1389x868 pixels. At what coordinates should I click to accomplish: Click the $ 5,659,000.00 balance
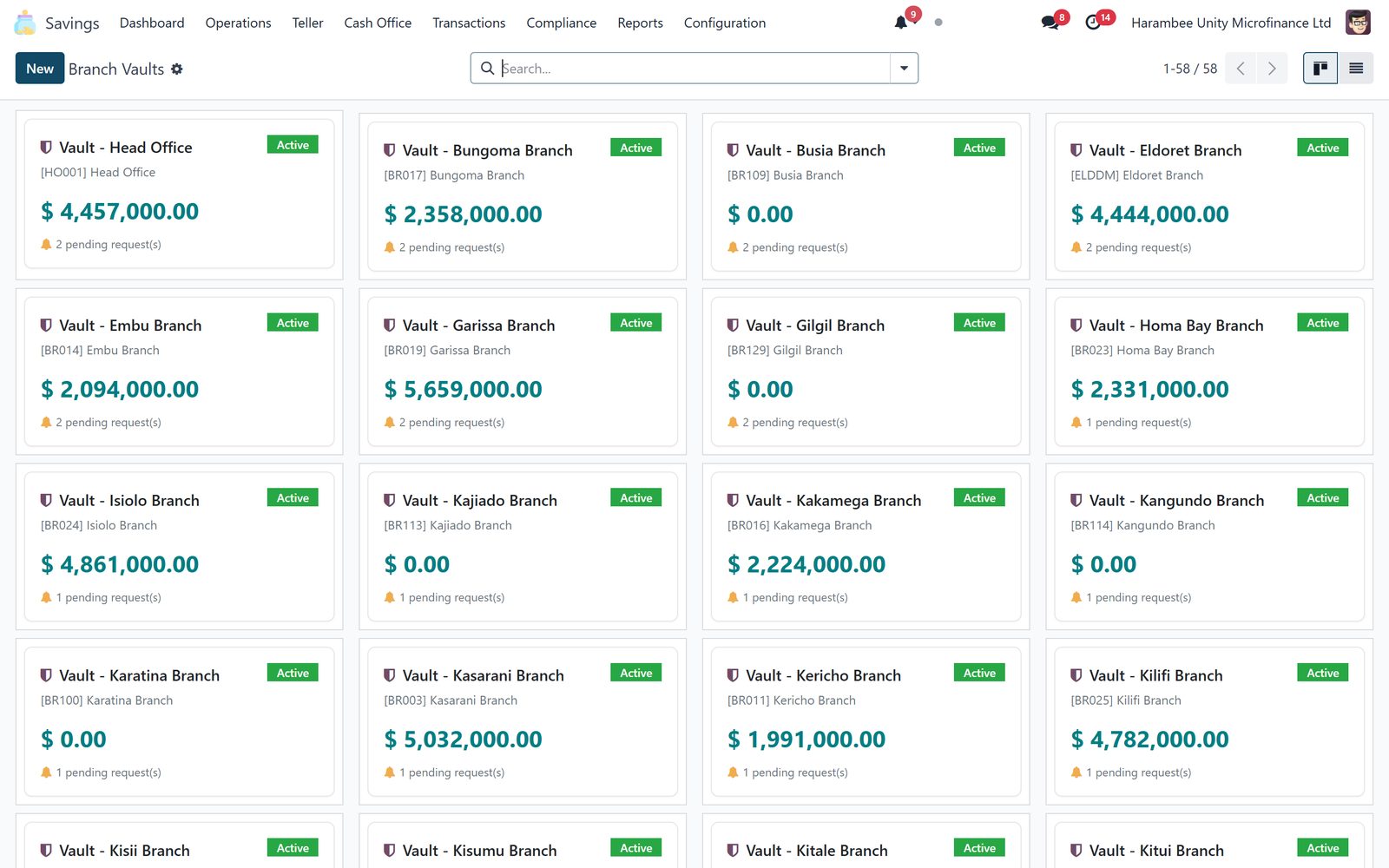pyautogui.click(x=464, y=390)
